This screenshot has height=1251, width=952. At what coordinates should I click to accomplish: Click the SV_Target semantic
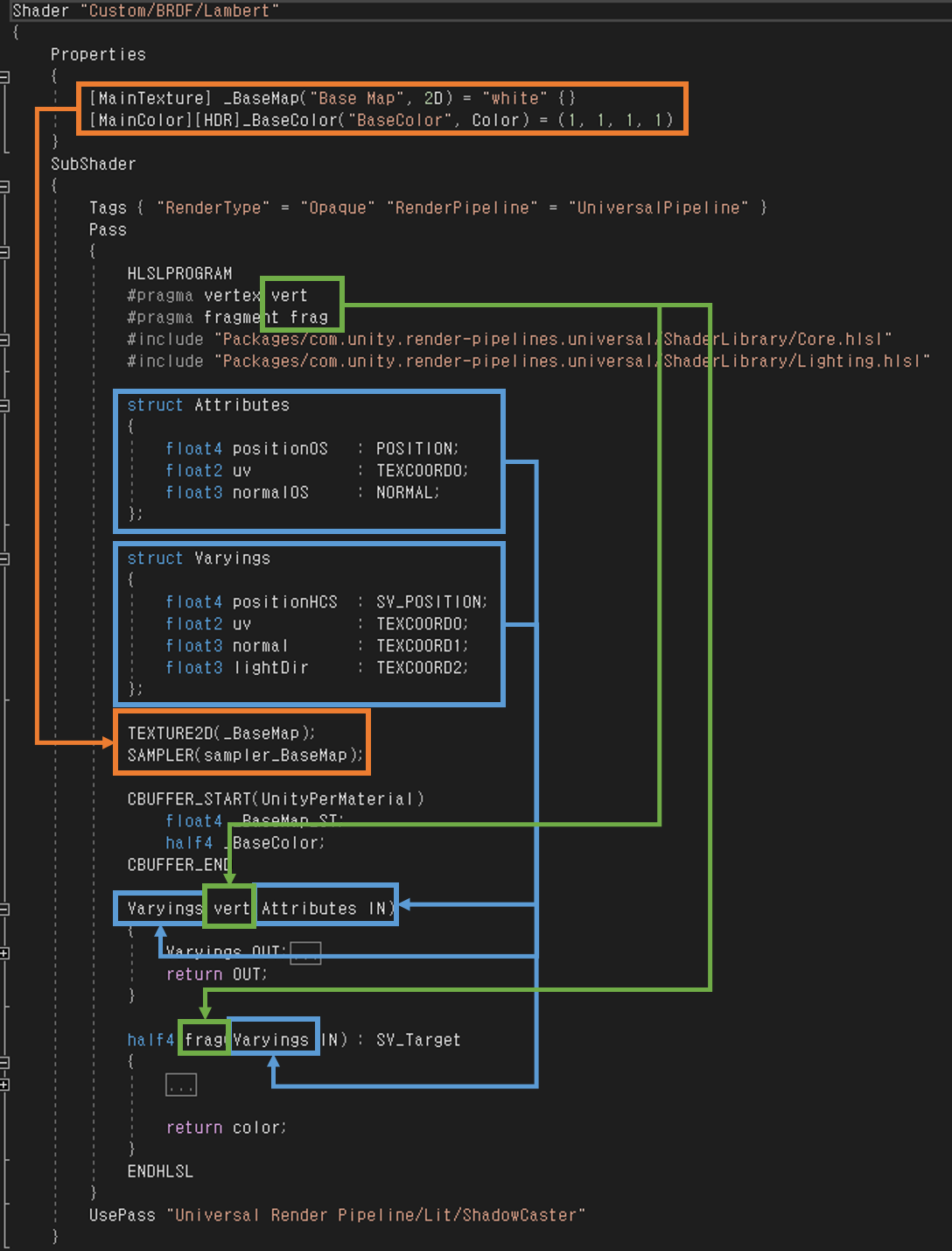click(x=418, y=1040)
